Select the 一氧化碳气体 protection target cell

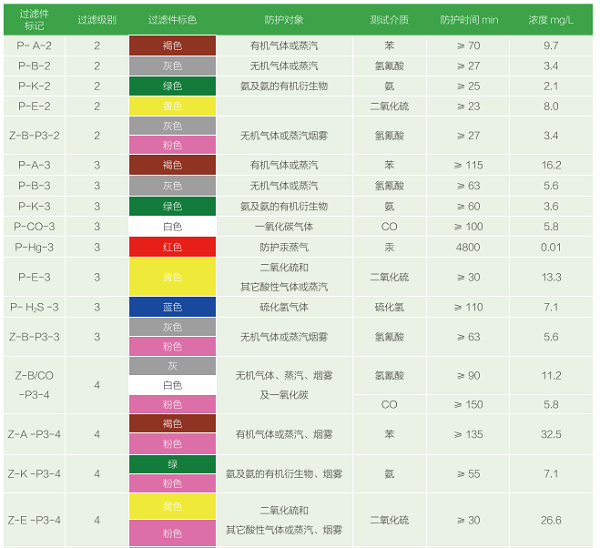285,226
